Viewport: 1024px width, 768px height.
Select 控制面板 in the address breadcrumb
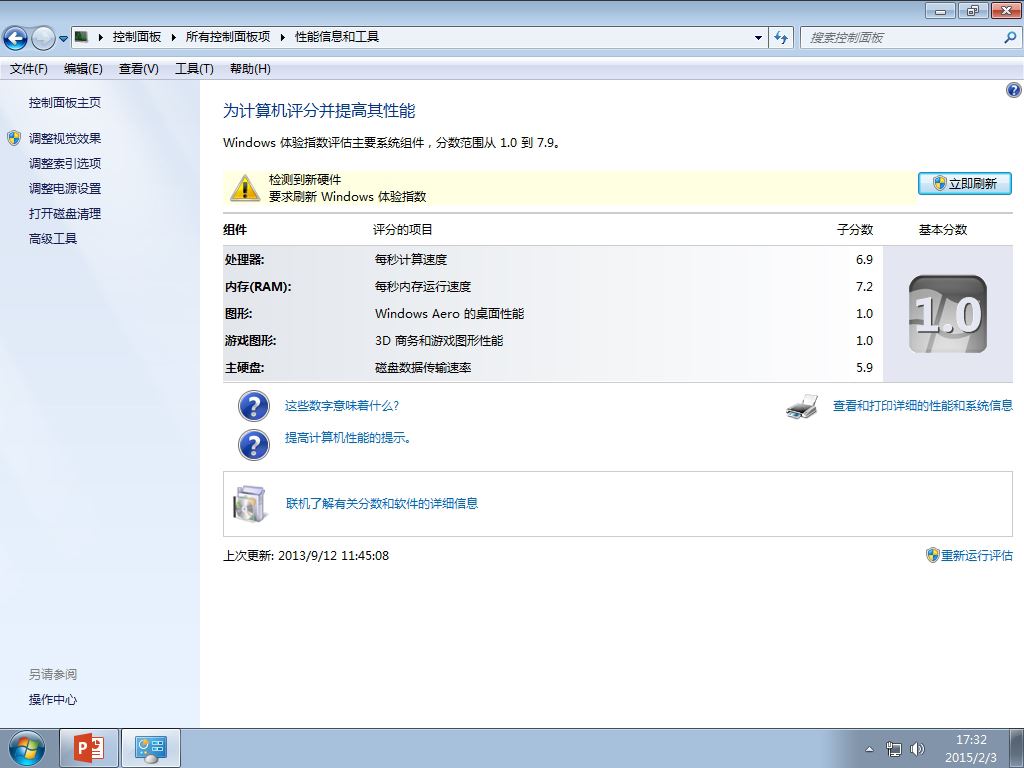pyautogui.click(x=136, y=37)
